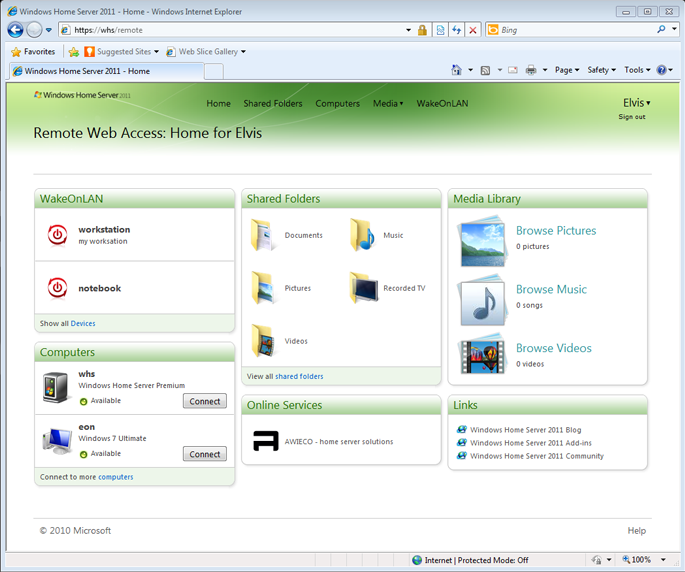Click the Browse Videos filmstrip thumbnail
This screenshot has height=572, width=685.
483,355
